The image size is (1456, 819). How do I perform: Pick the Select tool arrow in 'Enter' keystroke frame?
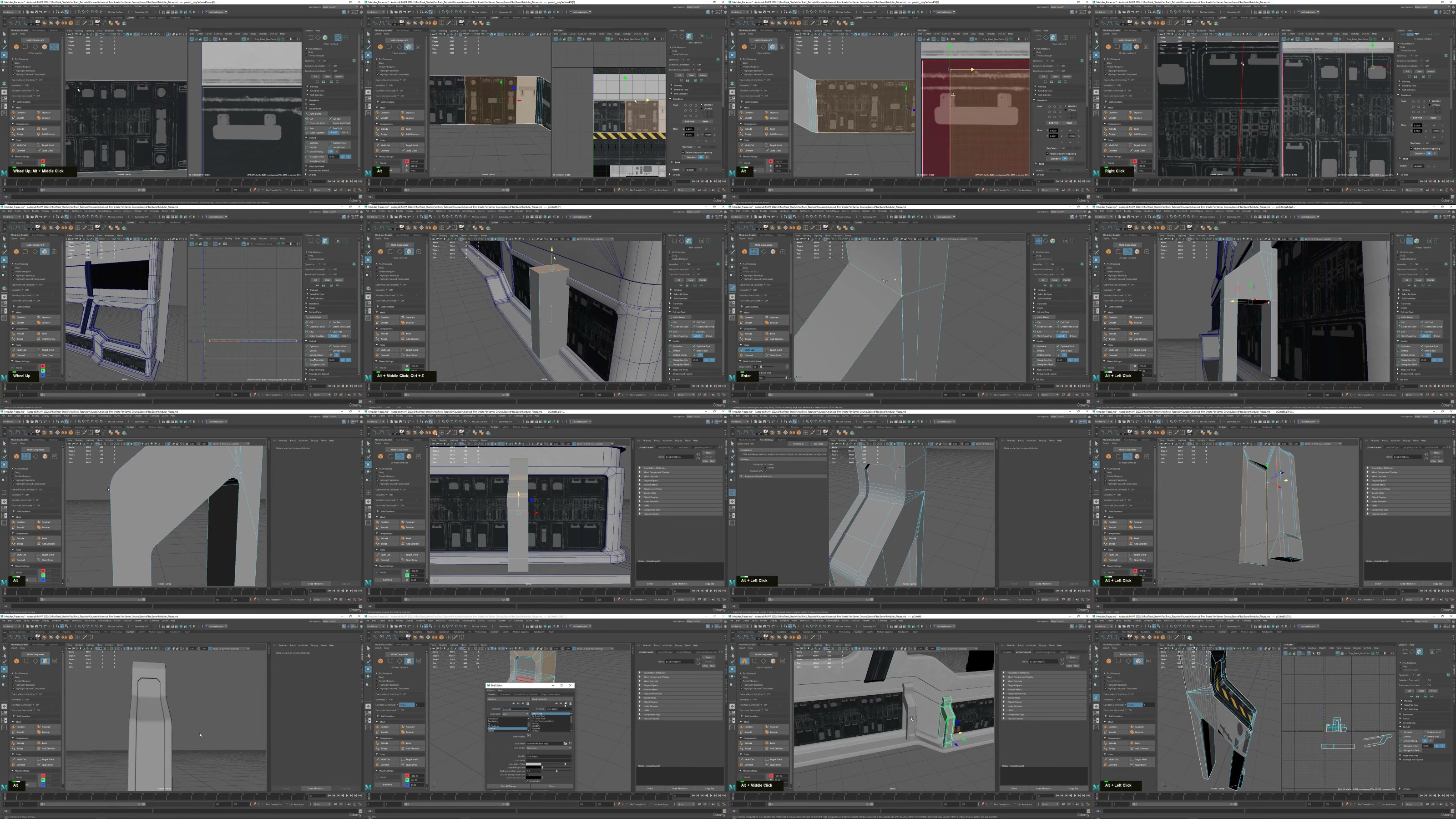733,239
